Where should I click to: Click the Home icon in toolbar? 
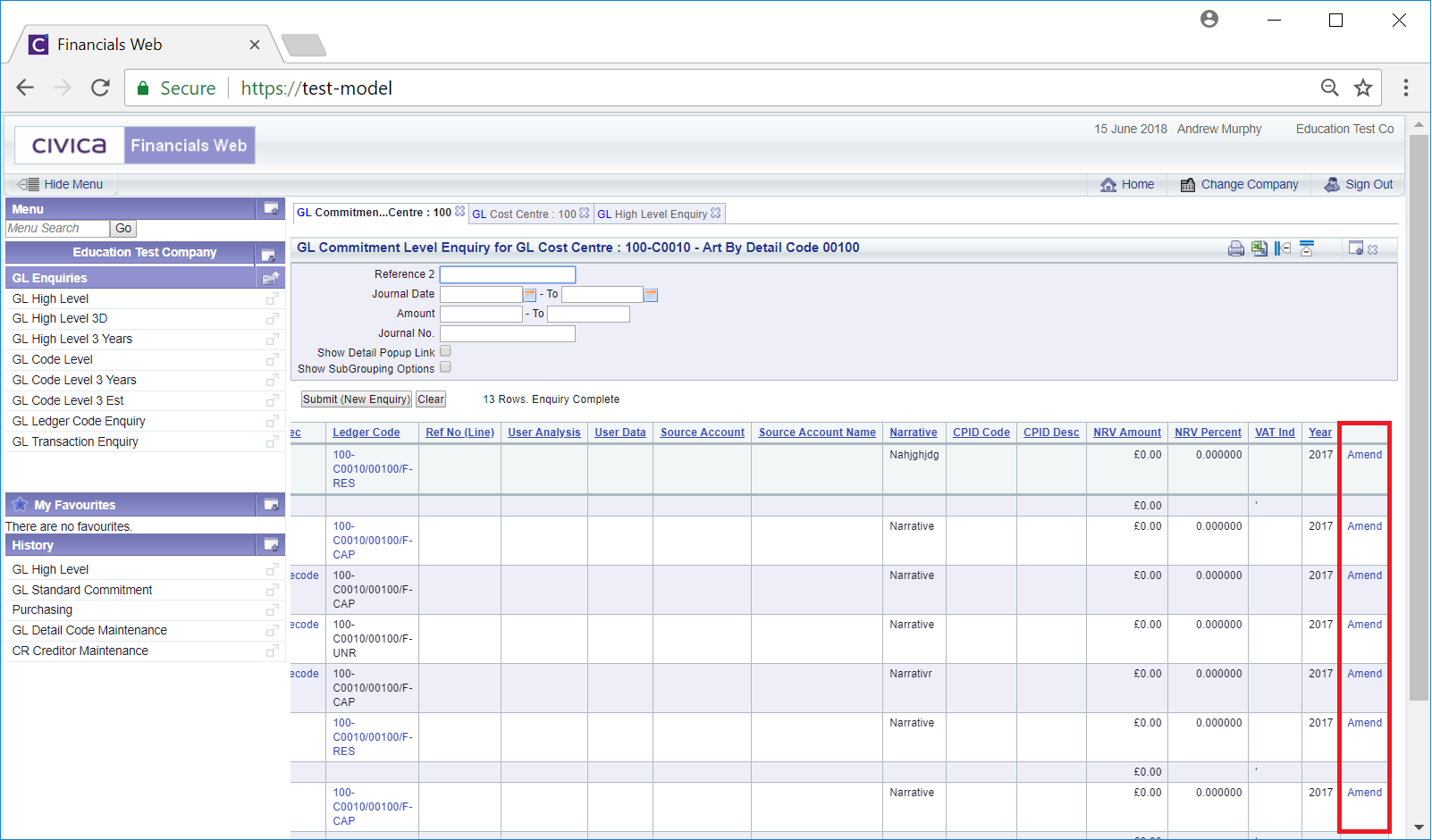1108,185
